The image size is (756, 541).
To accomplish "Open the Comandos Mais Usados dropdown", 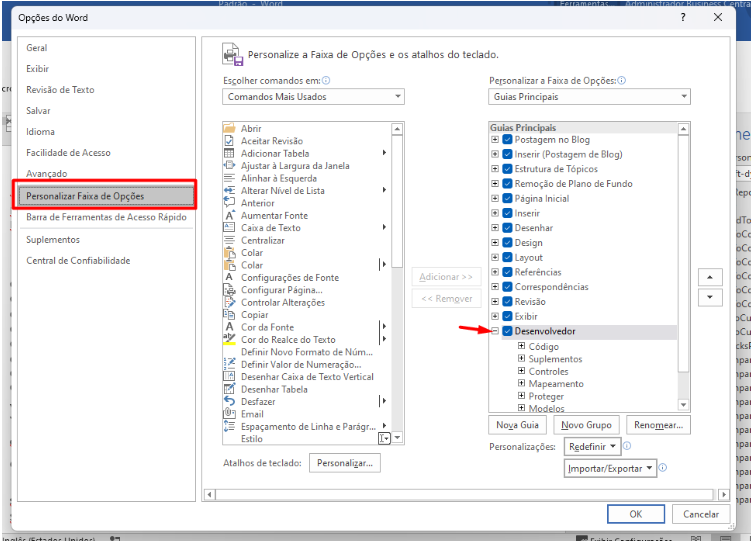I will tap(313, 96).
